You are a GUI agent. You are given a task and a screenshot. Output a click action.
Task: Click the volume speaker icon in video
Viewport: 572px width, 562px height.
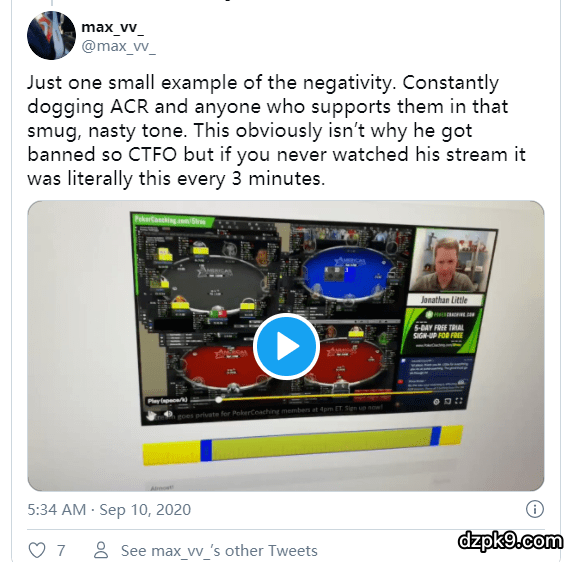click(x=168, y=413)
